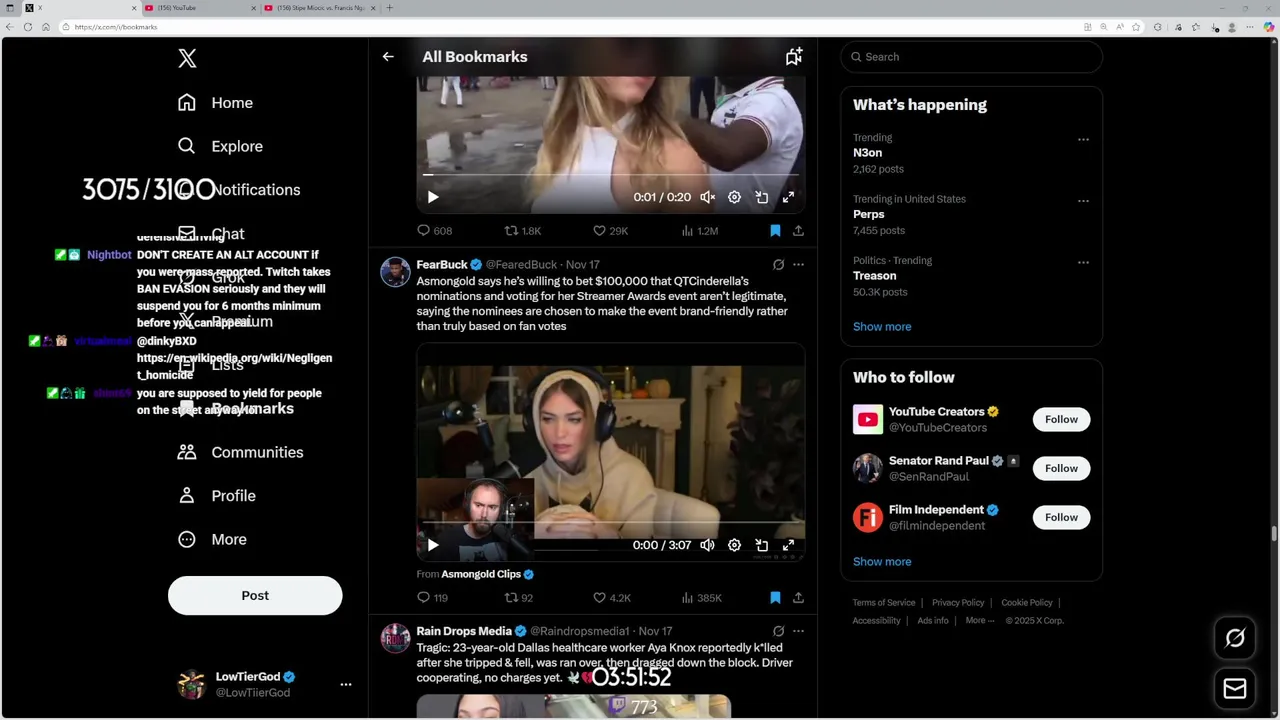This screenshot has height=720, width=1280.
Task: Open picture-in-picture on the Asmongold clip
Action: click(x=761, y=546)
